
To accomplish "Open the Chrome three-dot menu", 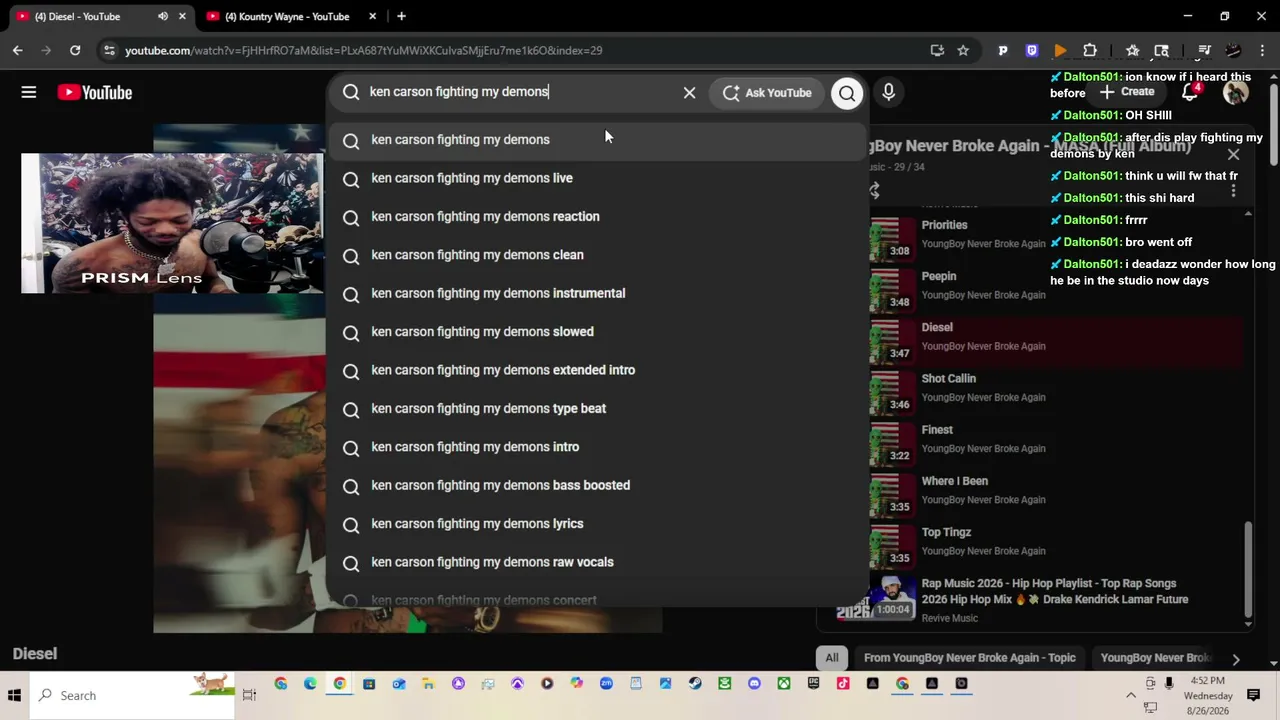I will click(x=1262, y=50).
